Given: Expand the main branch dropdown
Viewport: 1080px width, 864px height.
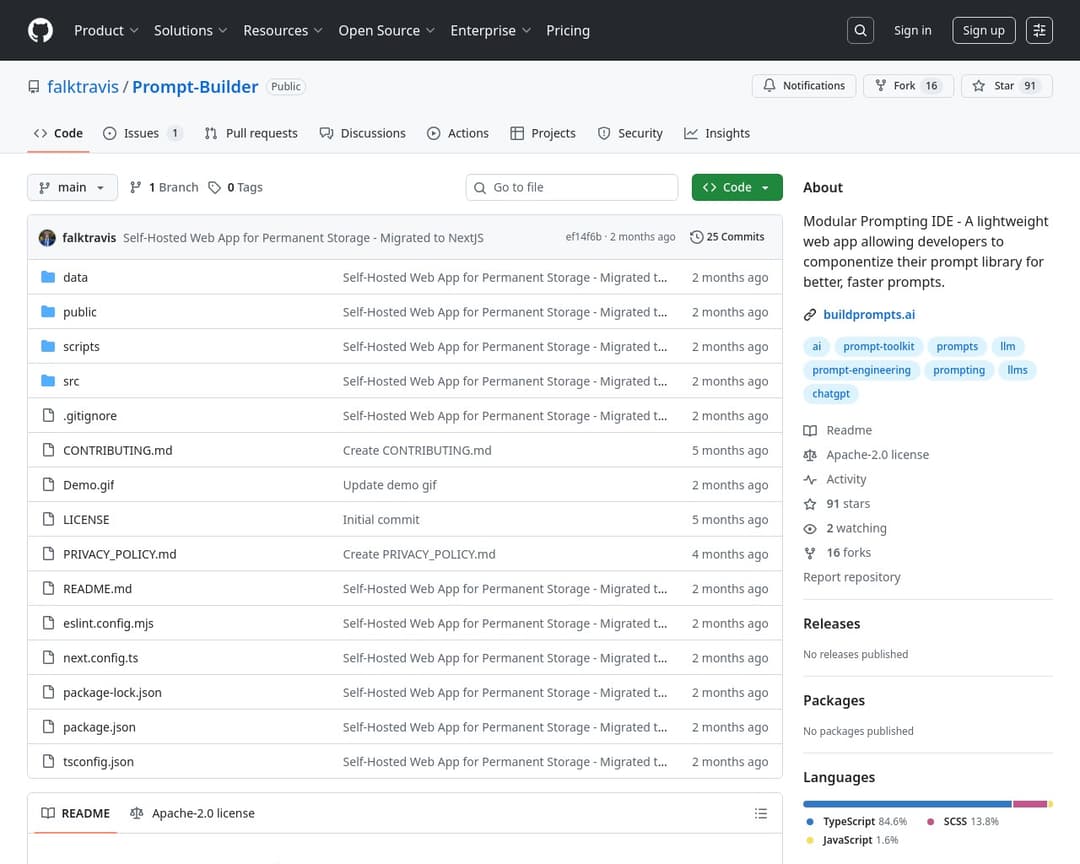Looking at the screenshot, I should pyautogui.click(x=72, y=187).
